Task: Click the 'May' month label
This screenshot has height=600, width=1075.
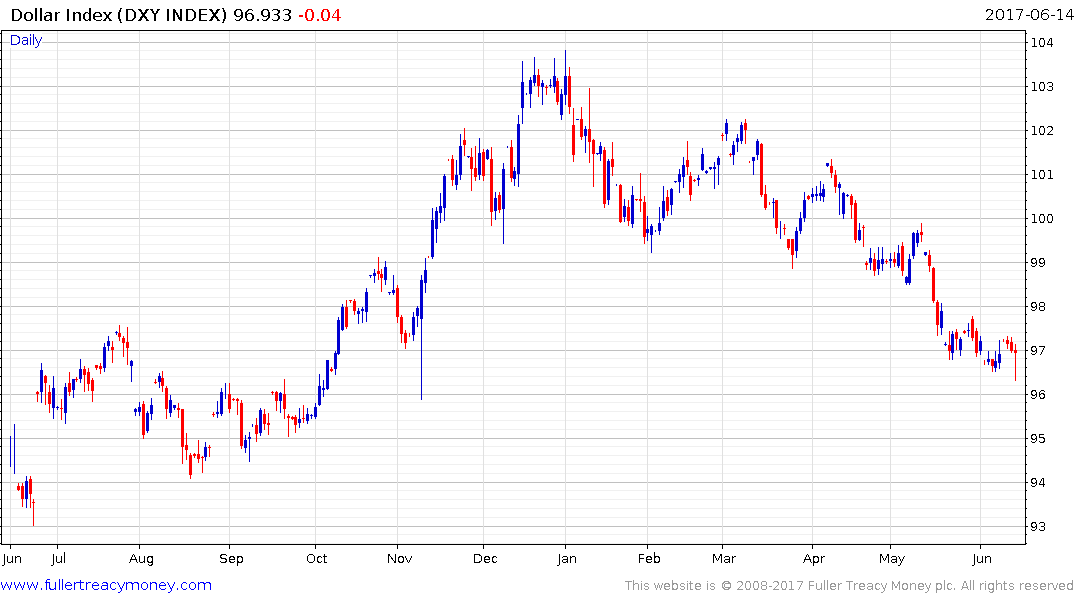Action: 892,559
